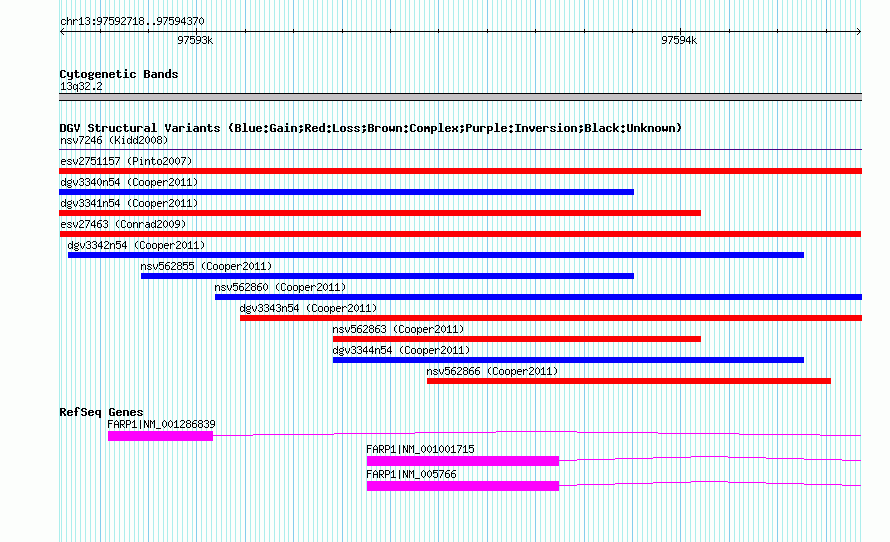Click the right scroll arrow on the ruler

[x=858, y=32]
